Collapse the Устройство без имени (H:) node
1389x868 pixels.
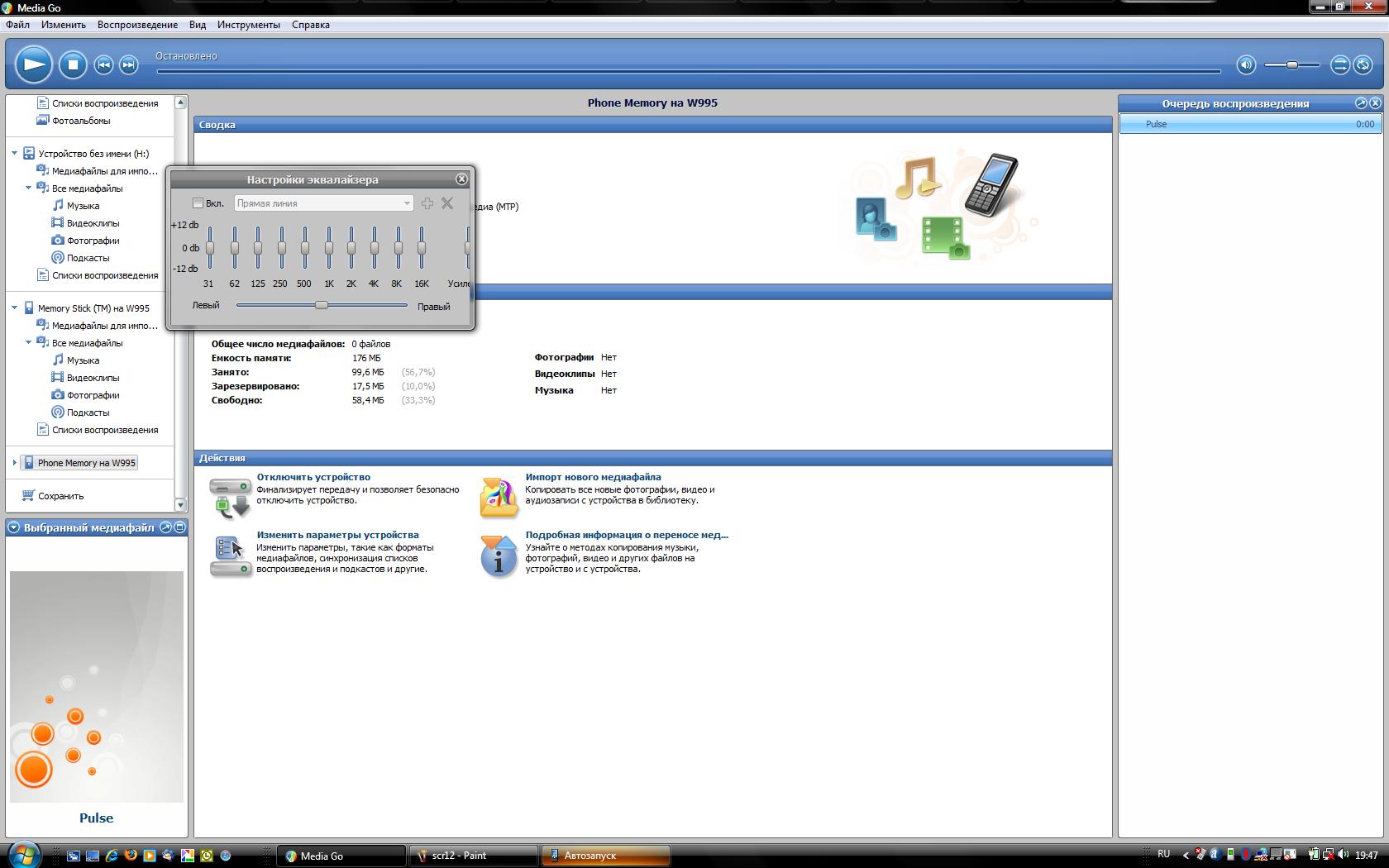pos(15,153)
